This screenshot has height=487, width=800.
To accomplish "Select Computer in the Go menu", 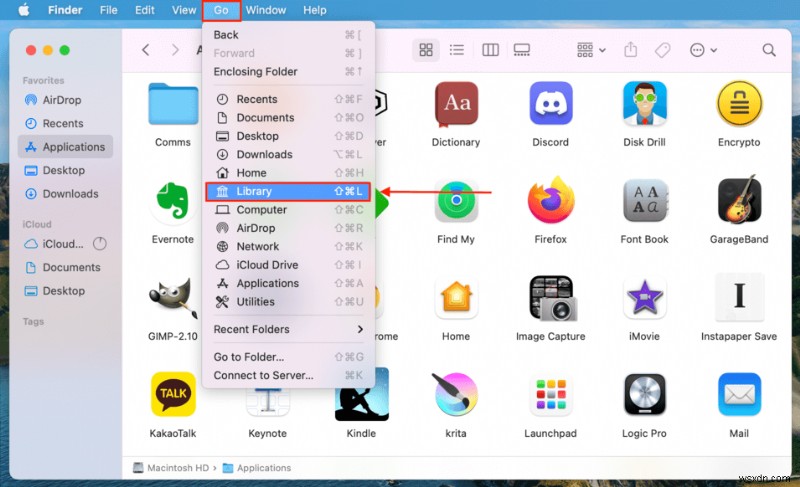I will pos(288,210).
